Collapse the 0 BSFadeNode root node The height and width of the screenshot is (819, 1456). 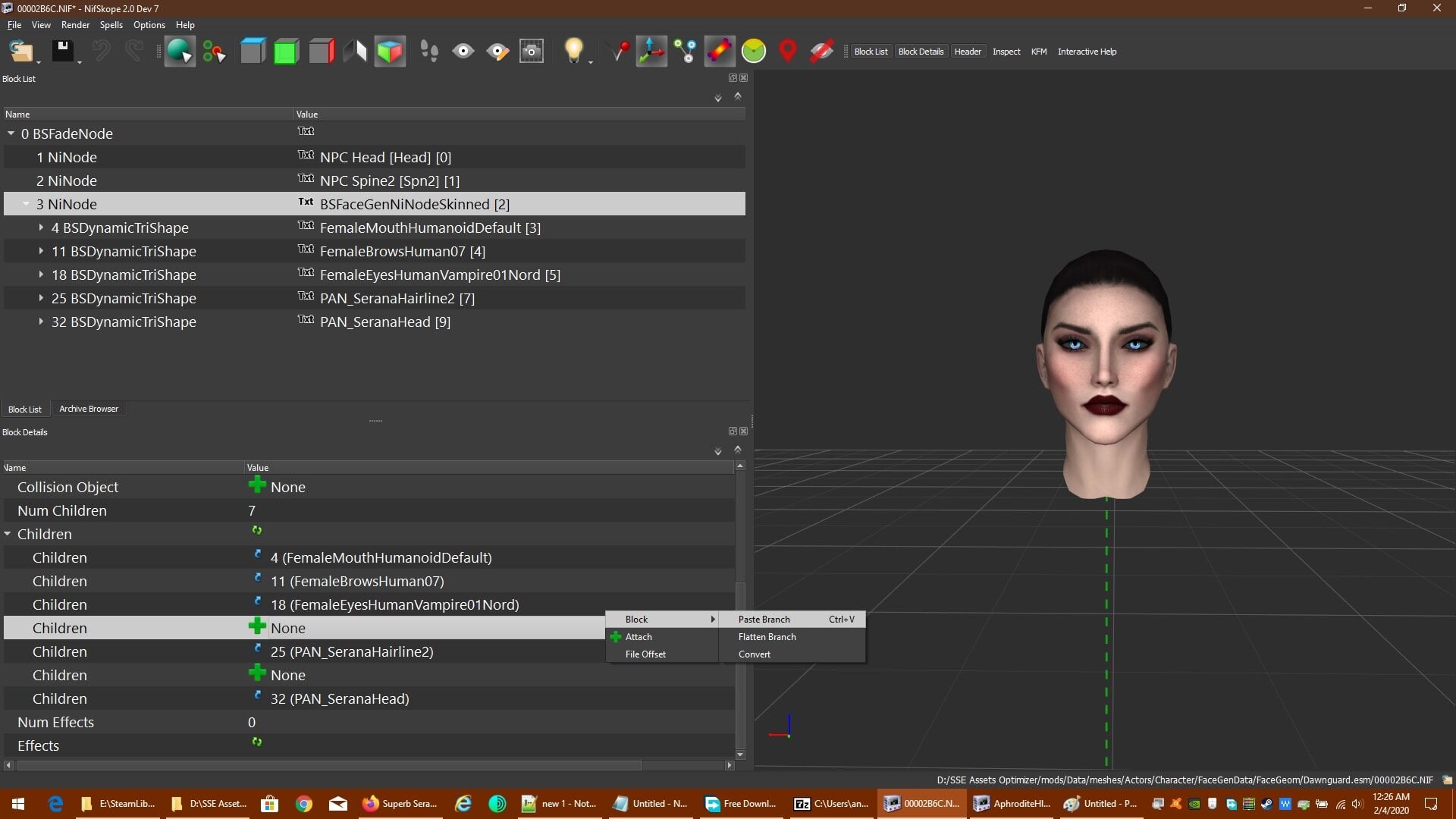11,133
